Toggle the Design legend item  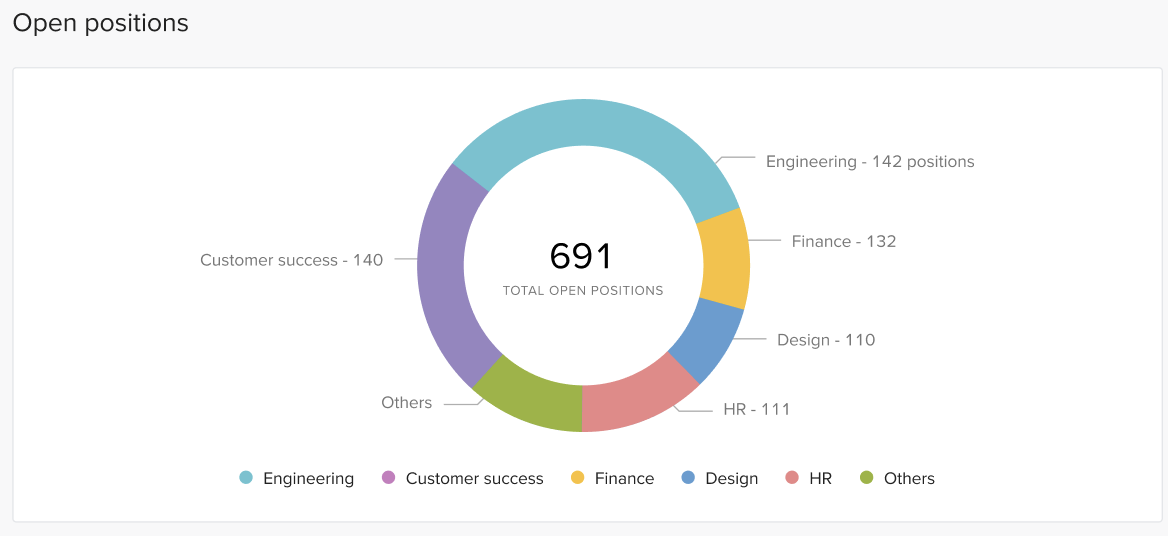pos(720,478)
